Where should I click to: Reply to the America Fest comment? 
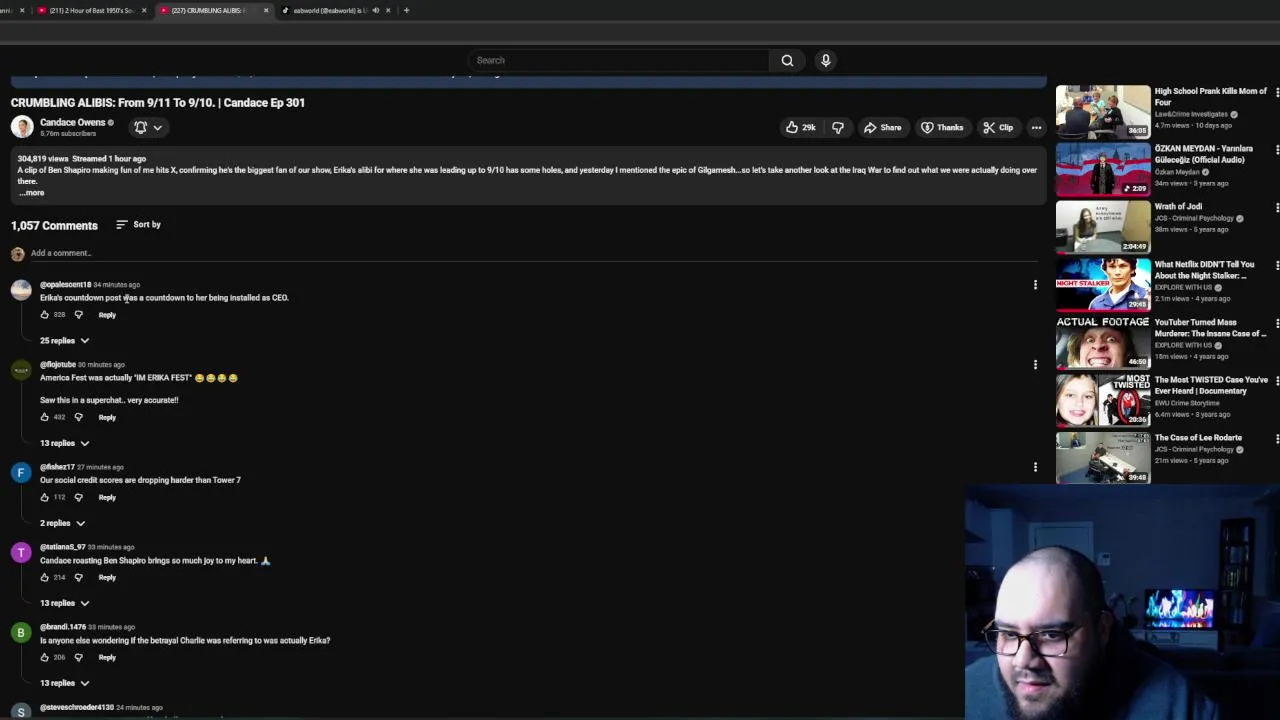pyautogui.click(x=107, y=417)
